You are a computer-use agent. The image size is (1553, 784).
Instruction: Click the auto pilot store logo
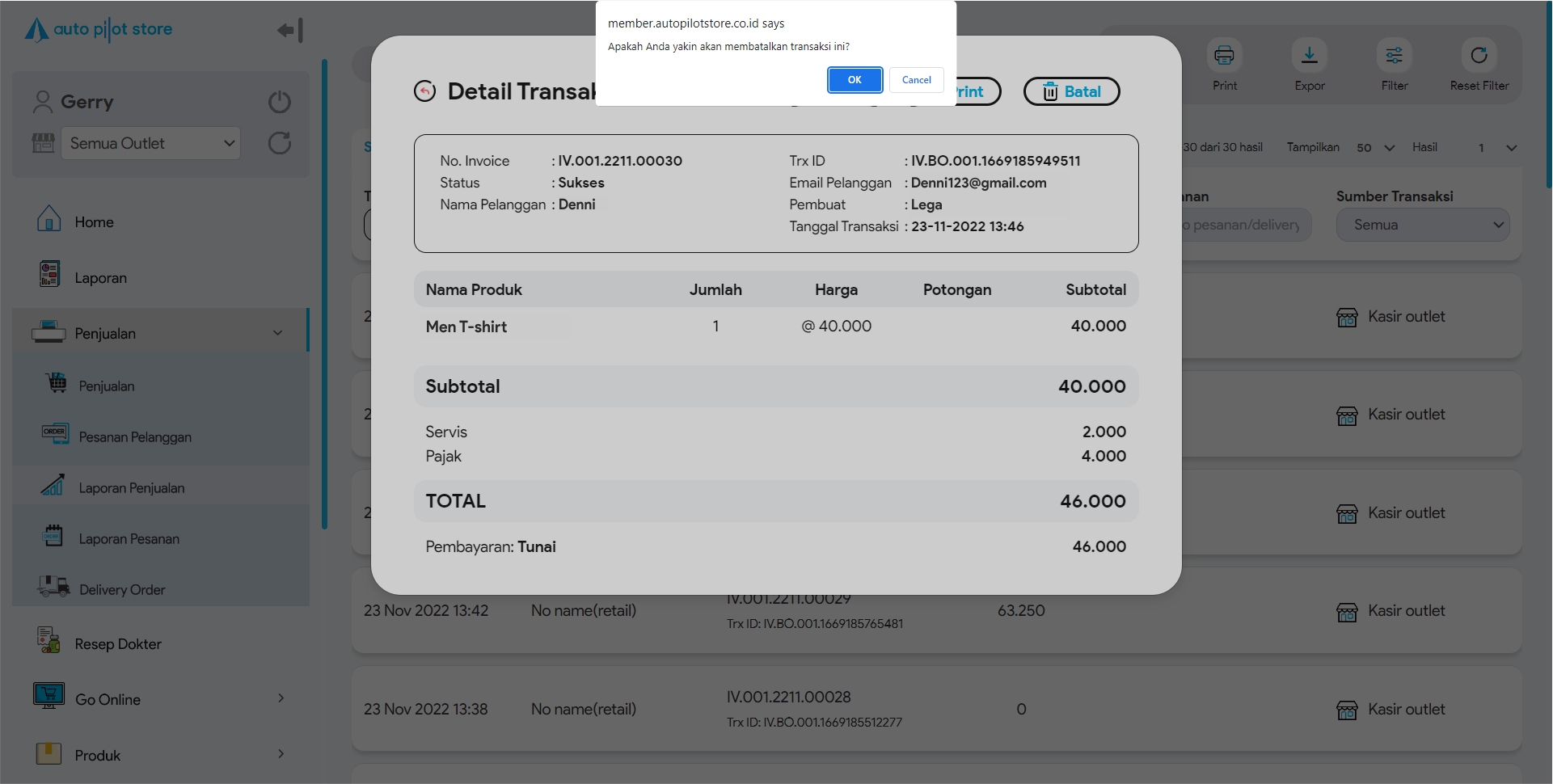[99, 30]
